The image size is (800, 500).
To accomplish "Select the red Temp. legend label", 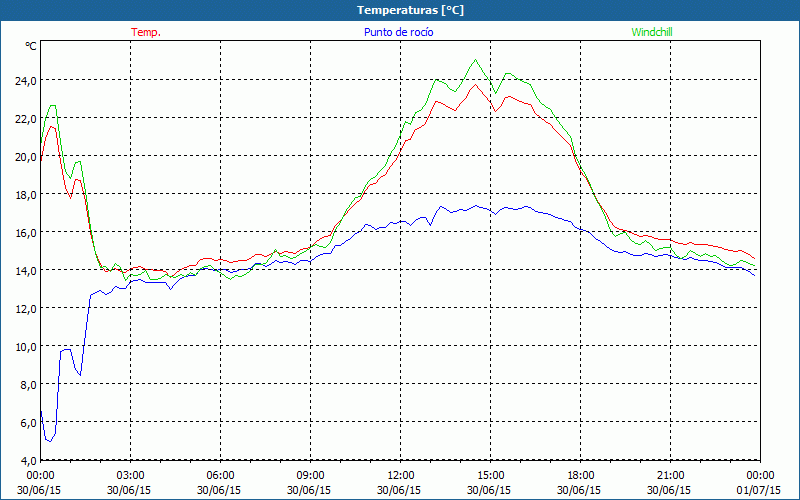I will 146,32.
